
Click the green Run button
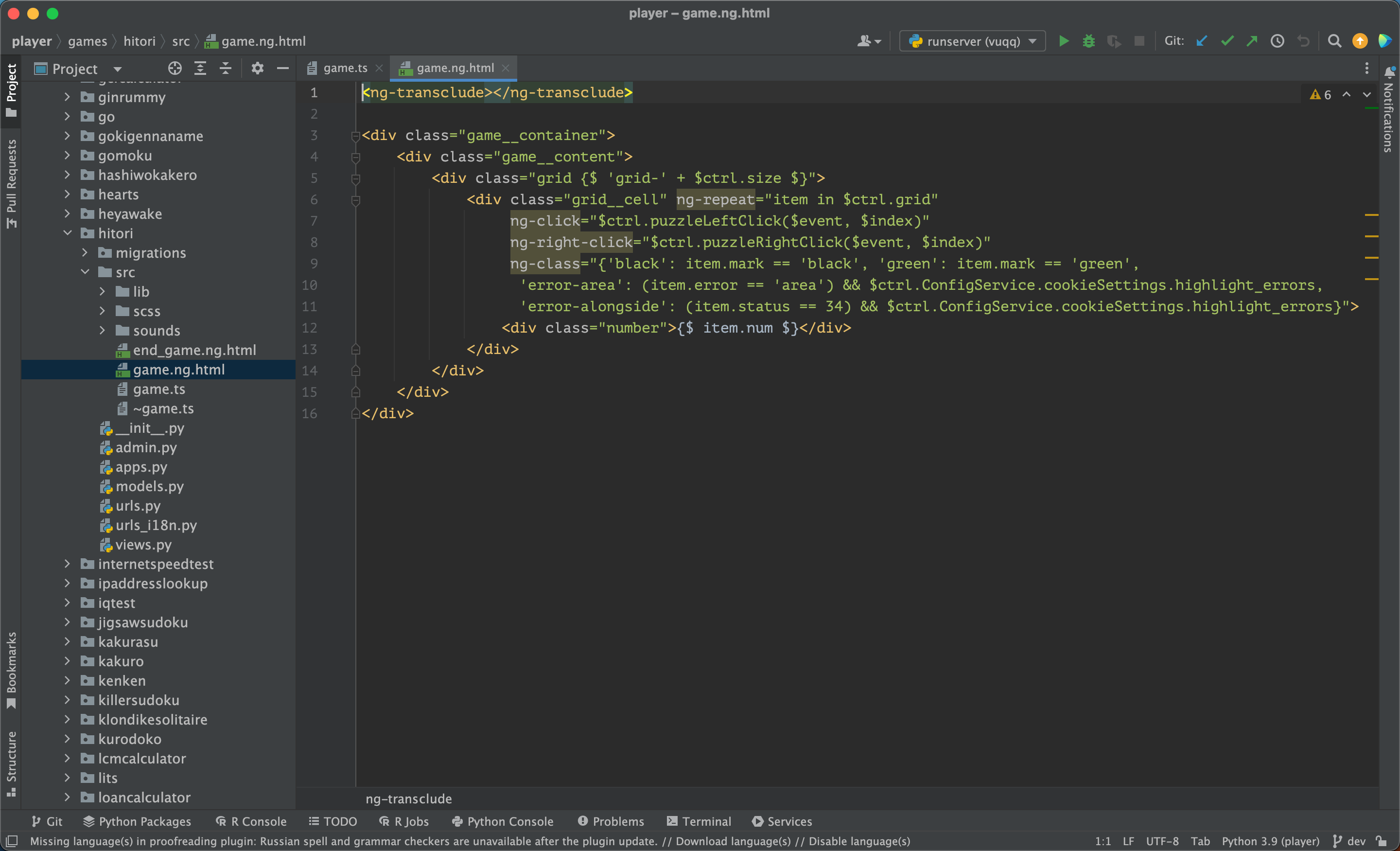point(1064,41)
